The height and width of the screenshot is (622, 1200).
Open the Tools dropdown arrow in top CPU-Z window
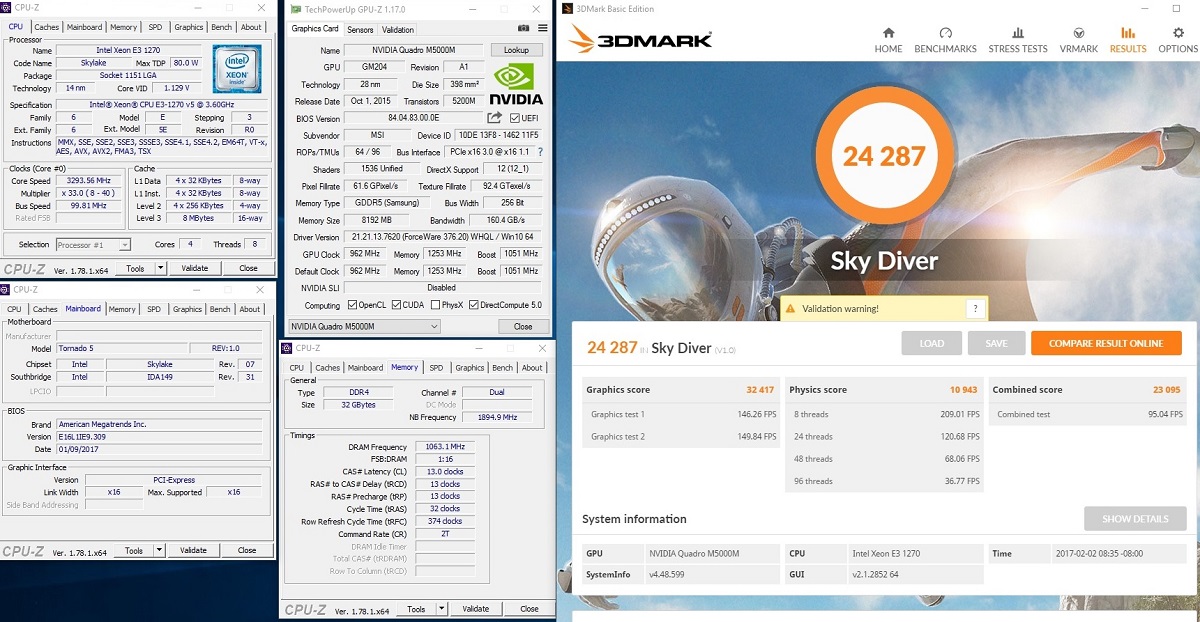click(155, 268)
